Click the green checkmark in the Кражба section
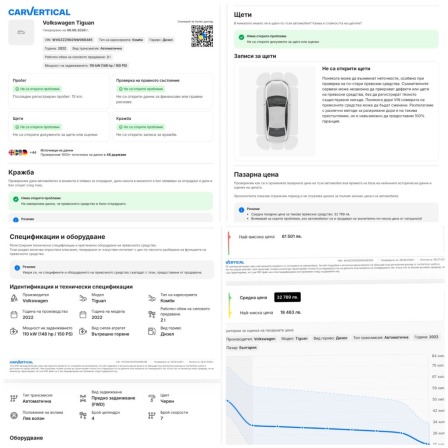Screen dimensions: 448x448 click(x=15, y=199)
